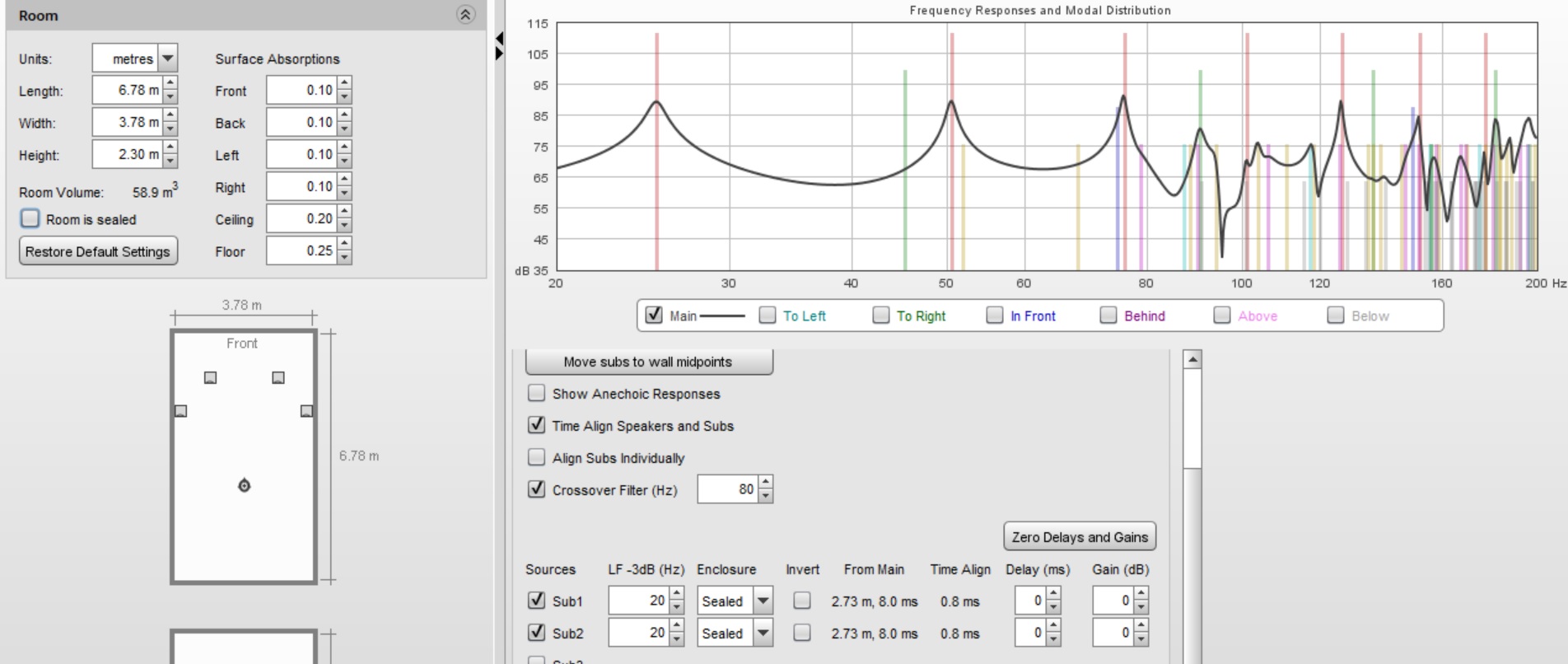Select the left front speaker icon in room plan

click(211, 377)
